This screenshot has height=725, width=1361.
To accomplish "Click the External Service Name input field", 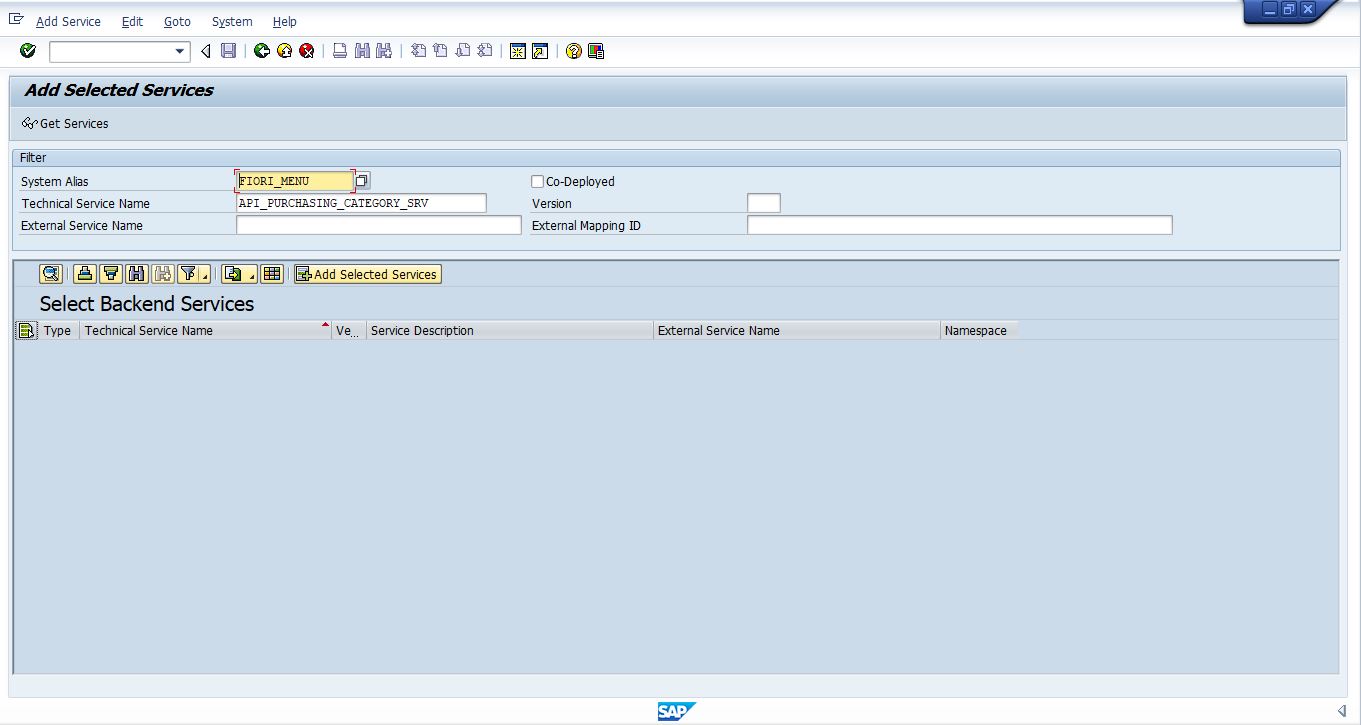I will [x=379, y=225].
